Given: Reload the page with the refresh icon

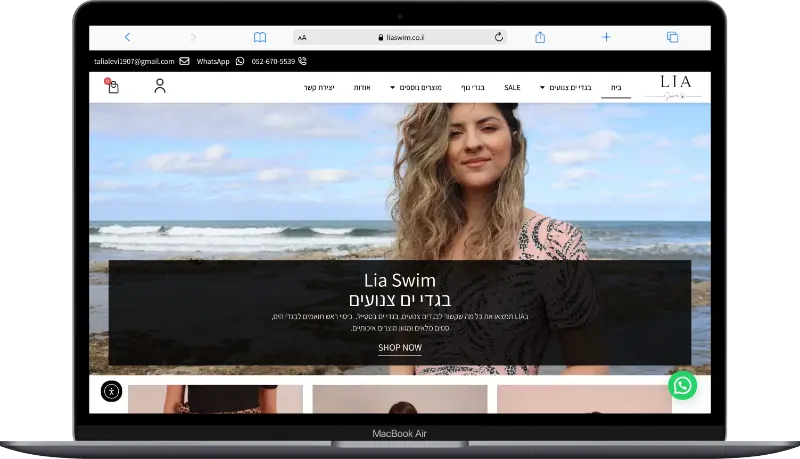Looking at the screenshot, I should pos(499,37).
